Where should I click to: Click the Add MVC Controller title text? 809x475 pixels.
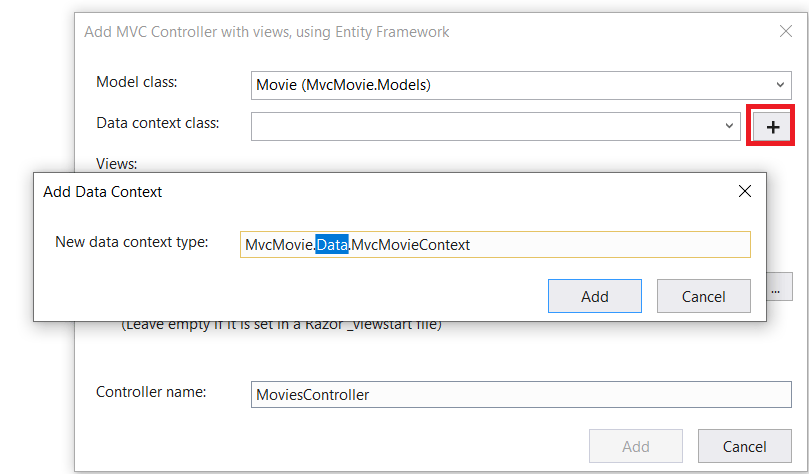coord(267,32)
